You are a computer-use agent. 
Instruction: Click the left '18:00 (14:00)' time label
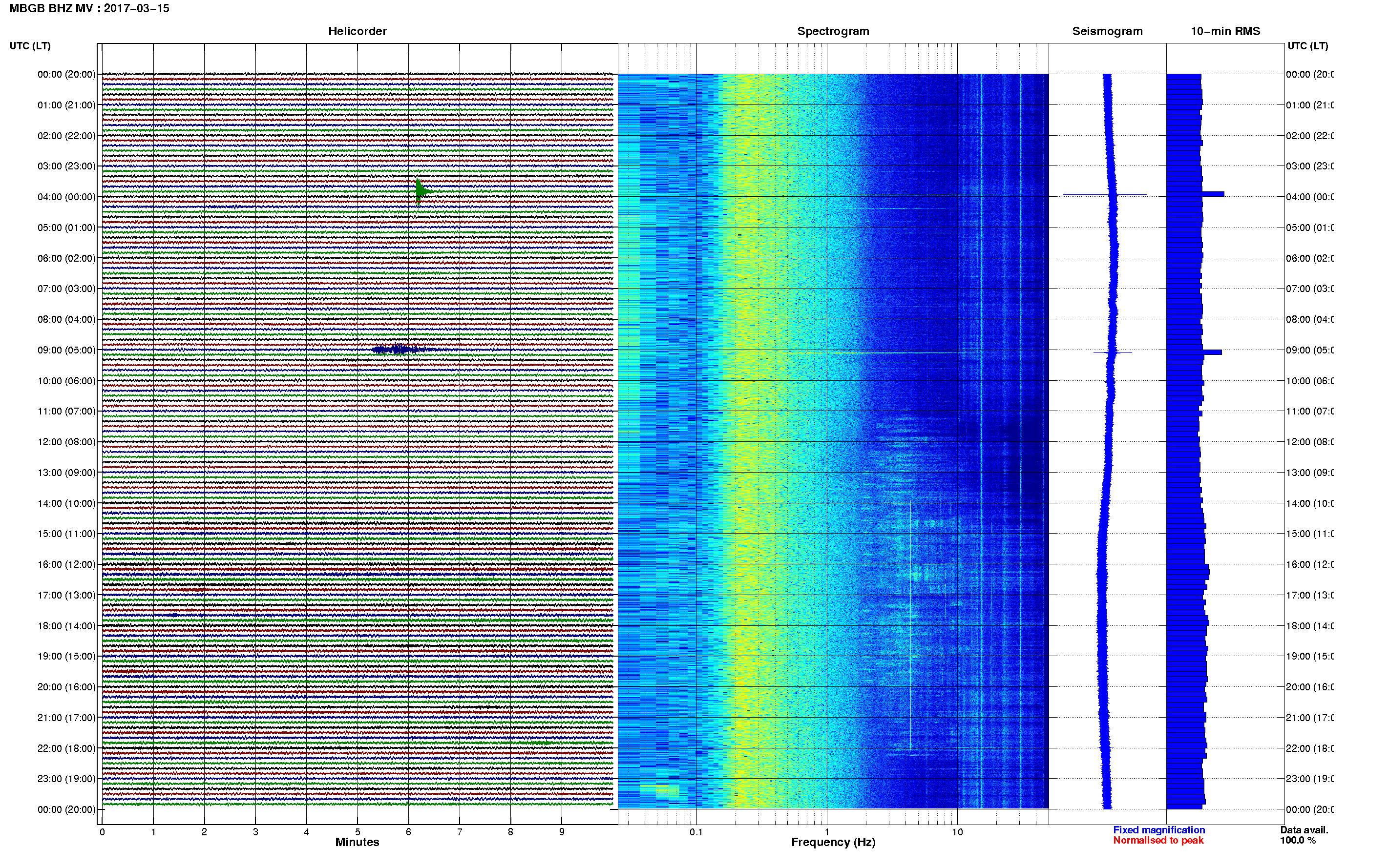66,626
